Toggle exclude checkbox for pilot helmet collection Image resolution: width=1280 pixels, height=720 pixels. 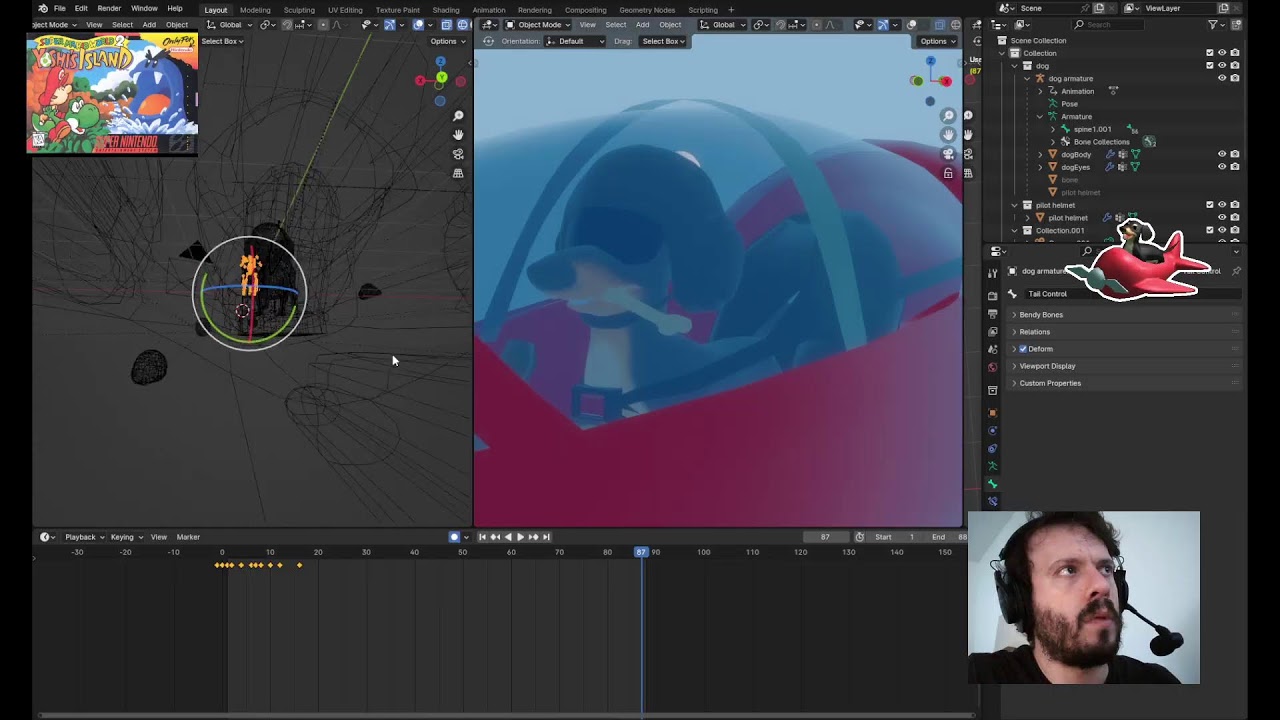(1209, 205)
